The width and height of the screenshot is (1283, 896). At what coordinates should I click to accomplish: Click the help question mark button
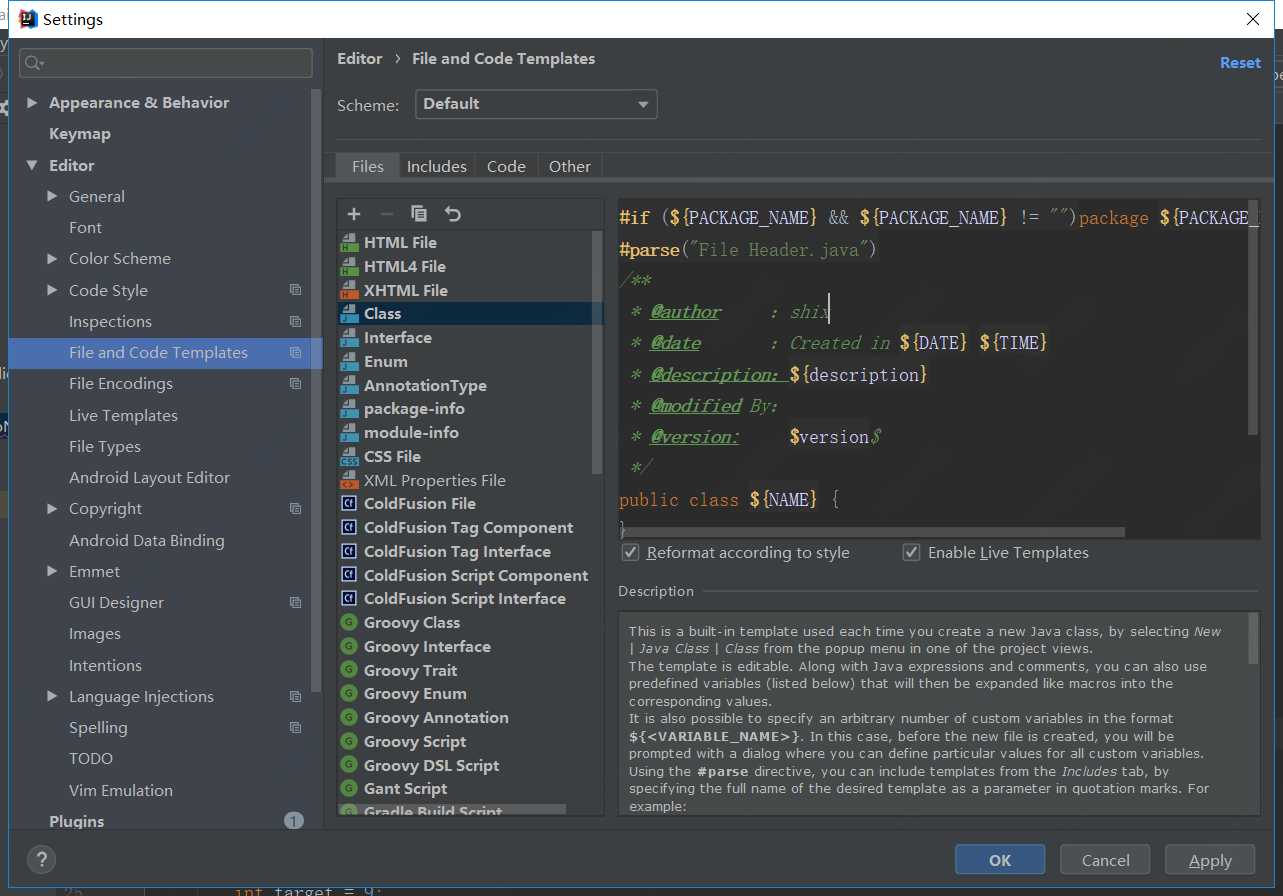tap(41, 859)
